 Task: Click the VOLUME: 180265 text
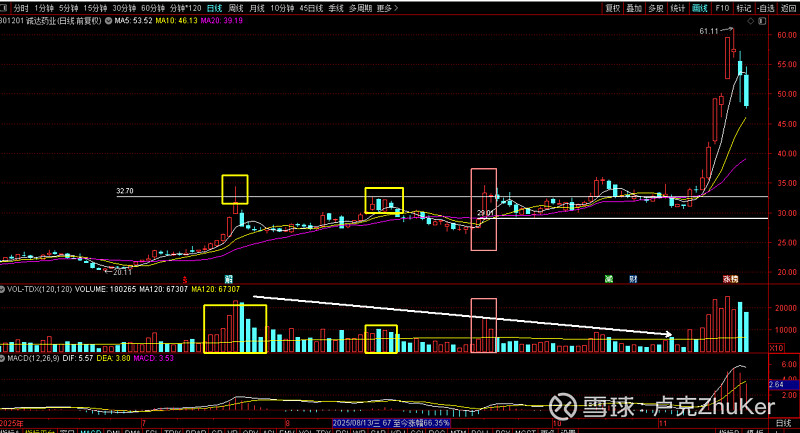[x=107, y=289]
